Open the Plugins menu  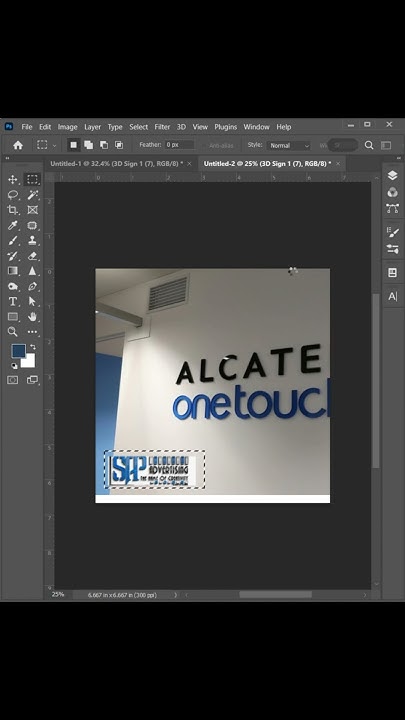(225, 127)
